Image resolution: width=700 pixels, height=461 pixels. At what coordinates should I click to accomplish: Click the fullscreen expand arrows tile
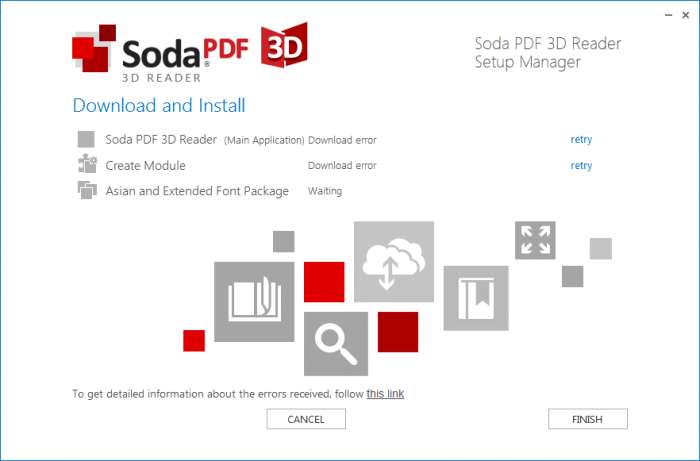tap(535, 240)
